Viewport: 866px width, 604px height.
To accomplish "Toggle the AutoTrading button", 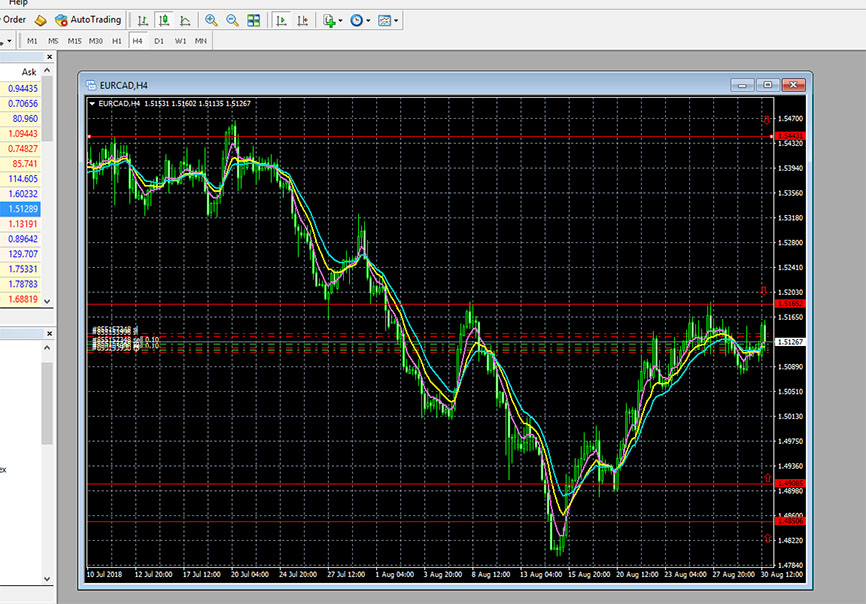I will click(88, 19).
